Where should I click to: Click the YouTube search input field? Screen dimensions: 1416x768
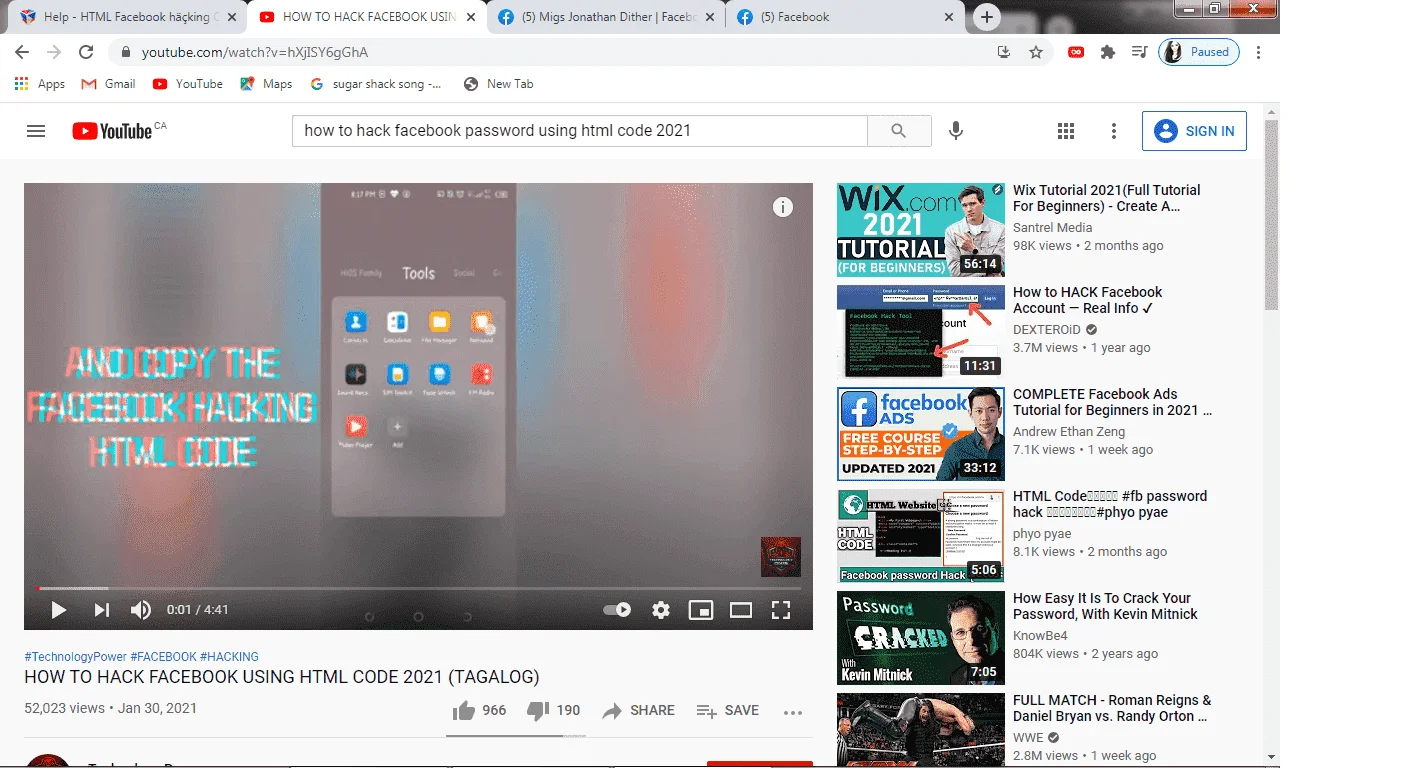pyautogui.click(x=580, y=131)
